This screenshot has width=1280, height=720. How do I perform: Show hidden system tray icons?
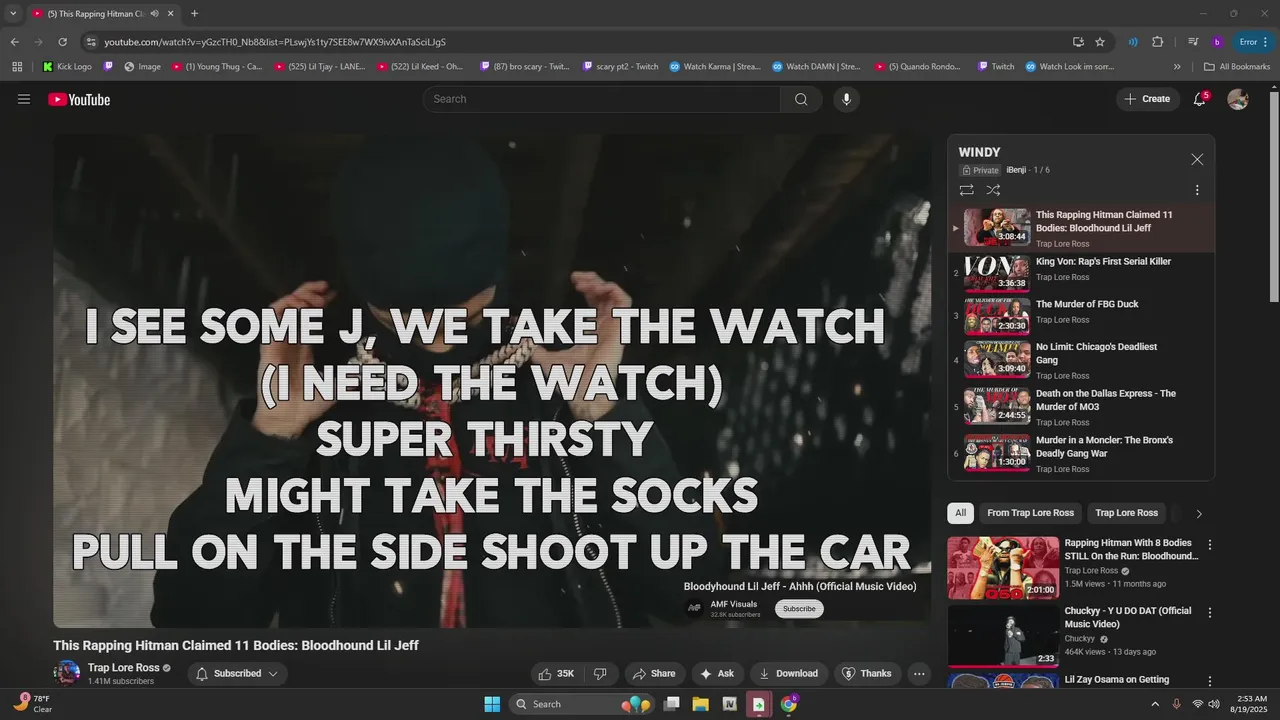[x=1155, y=704]
